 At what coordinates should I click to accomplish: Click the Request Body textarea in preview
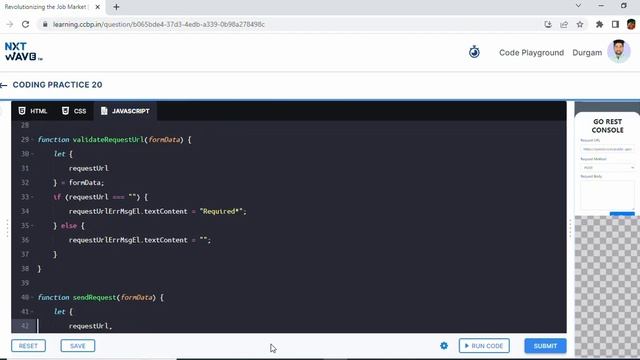(x=607, y=195)
